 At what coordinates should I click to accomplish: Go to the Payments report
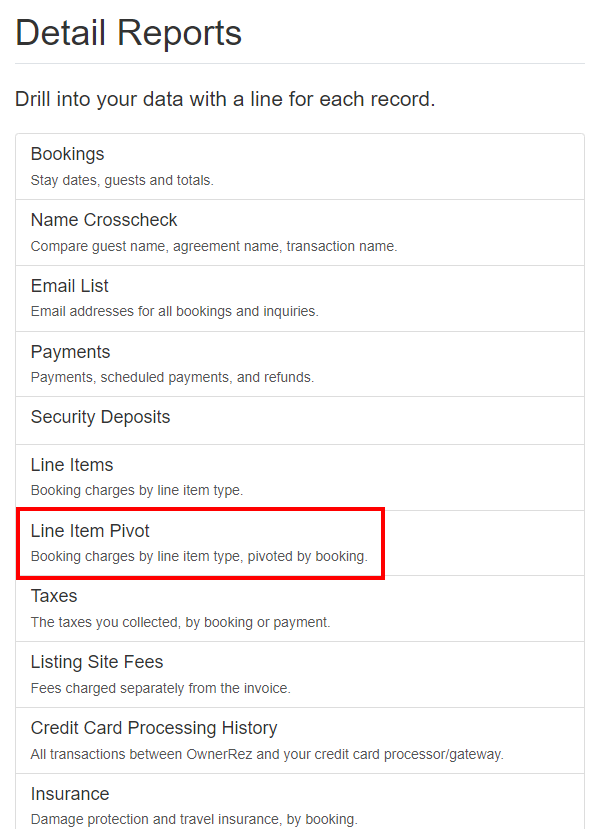point(71,352)
